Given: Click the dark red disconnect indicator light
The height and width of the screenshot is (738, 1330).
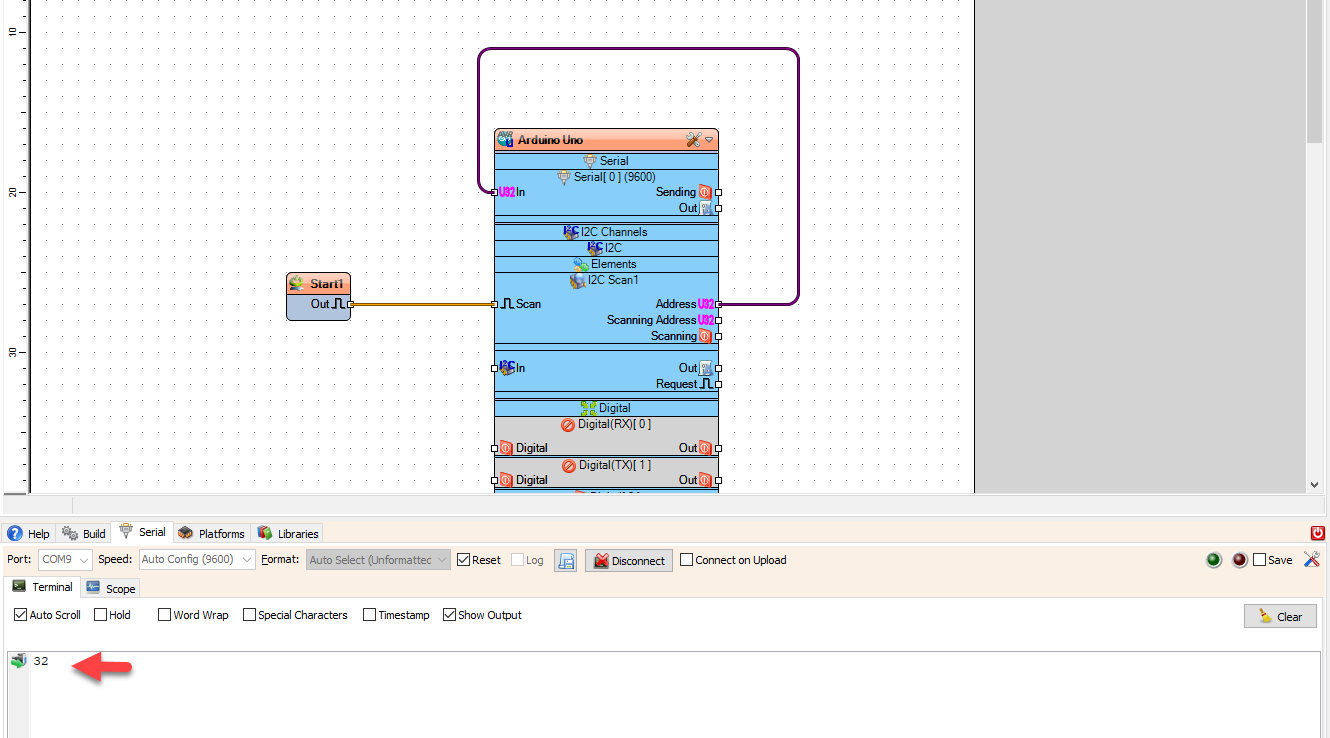Looking at the screenshot, I should pyautogui.click(x=1239, y=560).
